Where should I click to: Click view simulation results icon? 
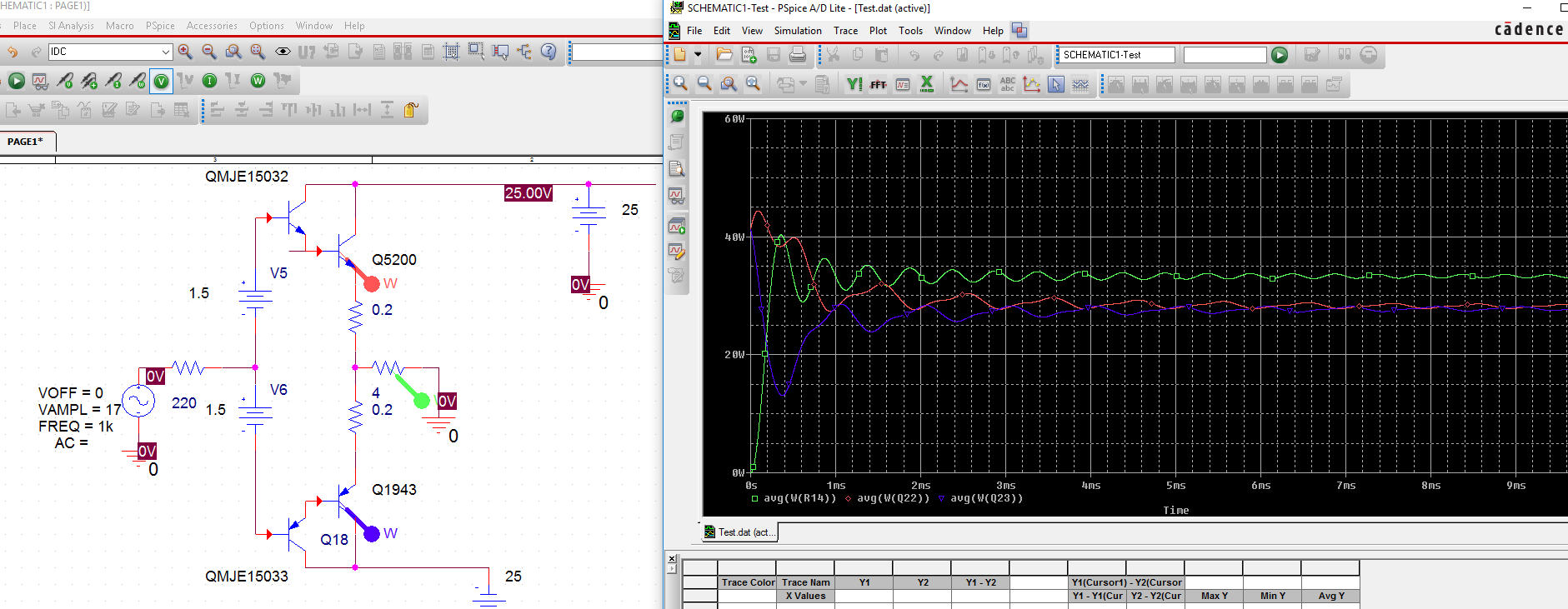(x=40, y=81)
